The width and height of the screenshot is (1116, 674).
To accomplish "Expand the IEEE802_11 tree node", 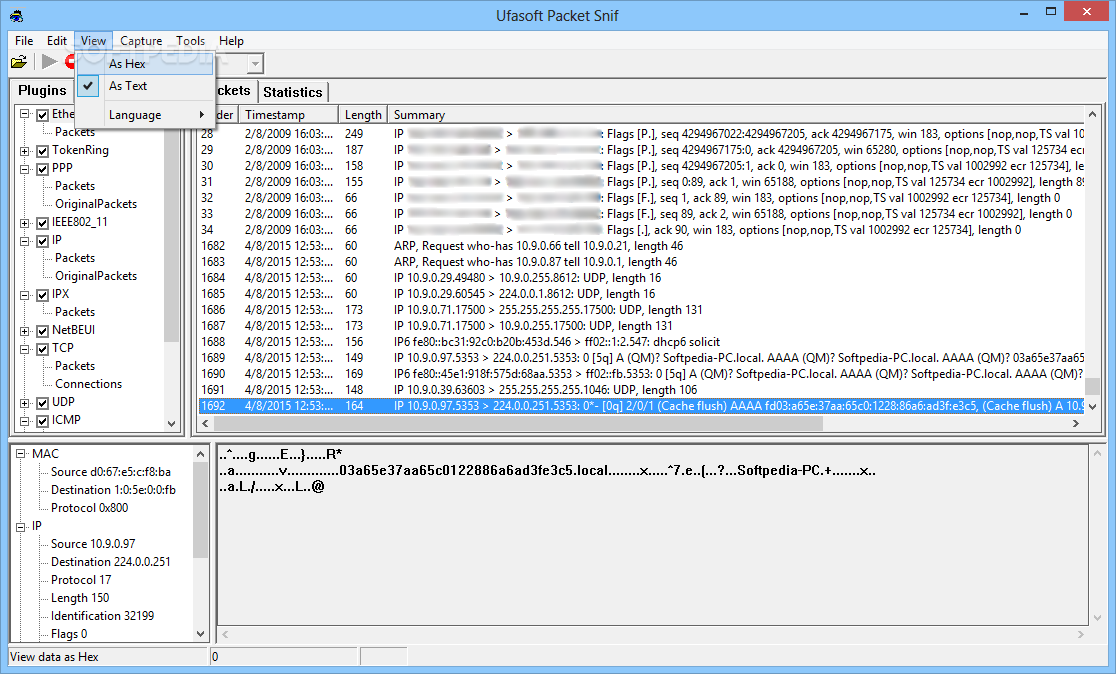I will [25, 223].
